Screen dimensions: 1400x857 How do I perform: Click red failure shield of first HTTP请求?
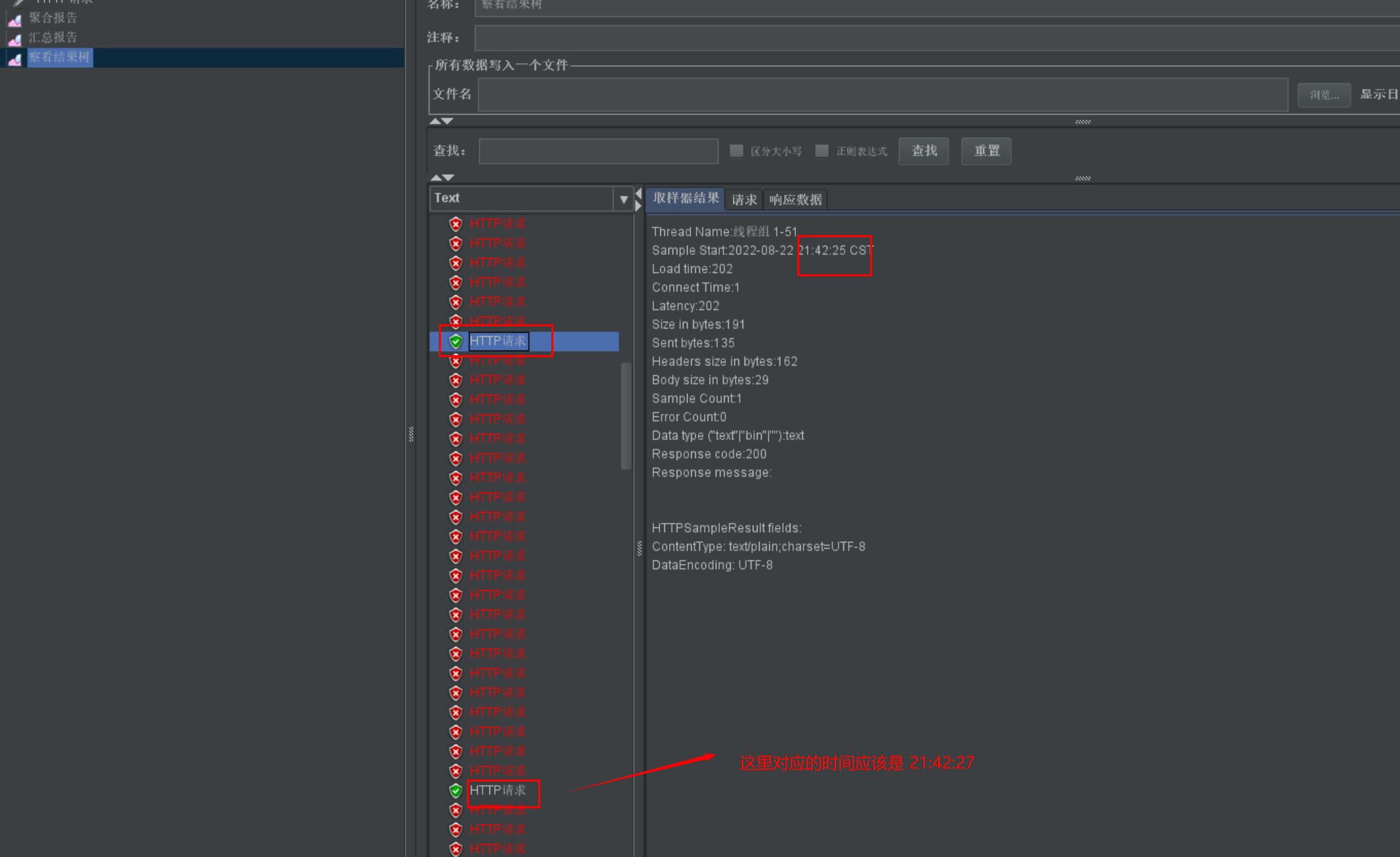(x=456, y=224)
